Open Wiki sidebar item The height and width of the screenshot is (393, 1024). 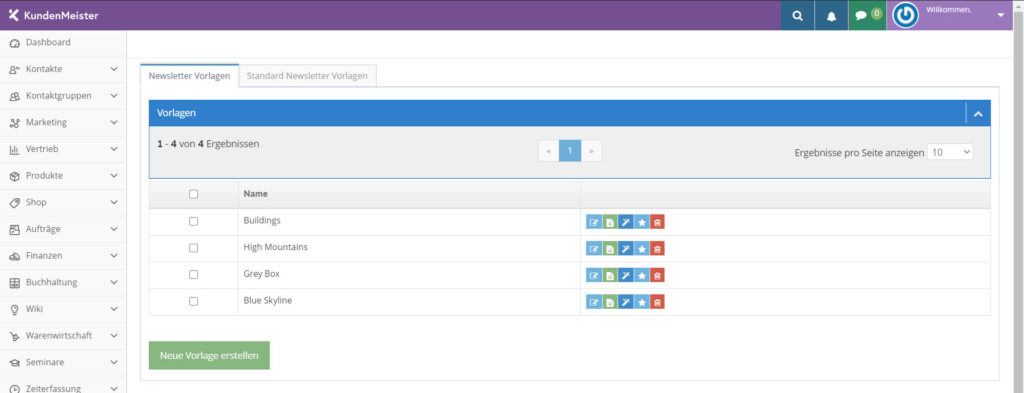(63, 309)
